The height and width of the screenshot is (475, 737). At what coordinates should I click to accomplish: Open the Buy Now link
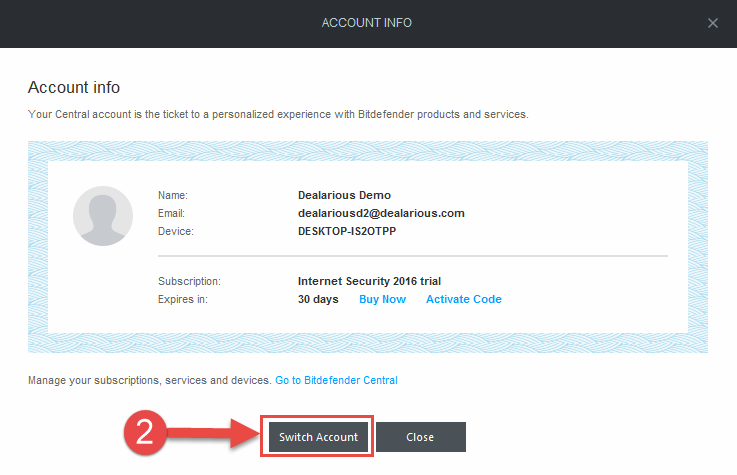click(x=382, y=299)
